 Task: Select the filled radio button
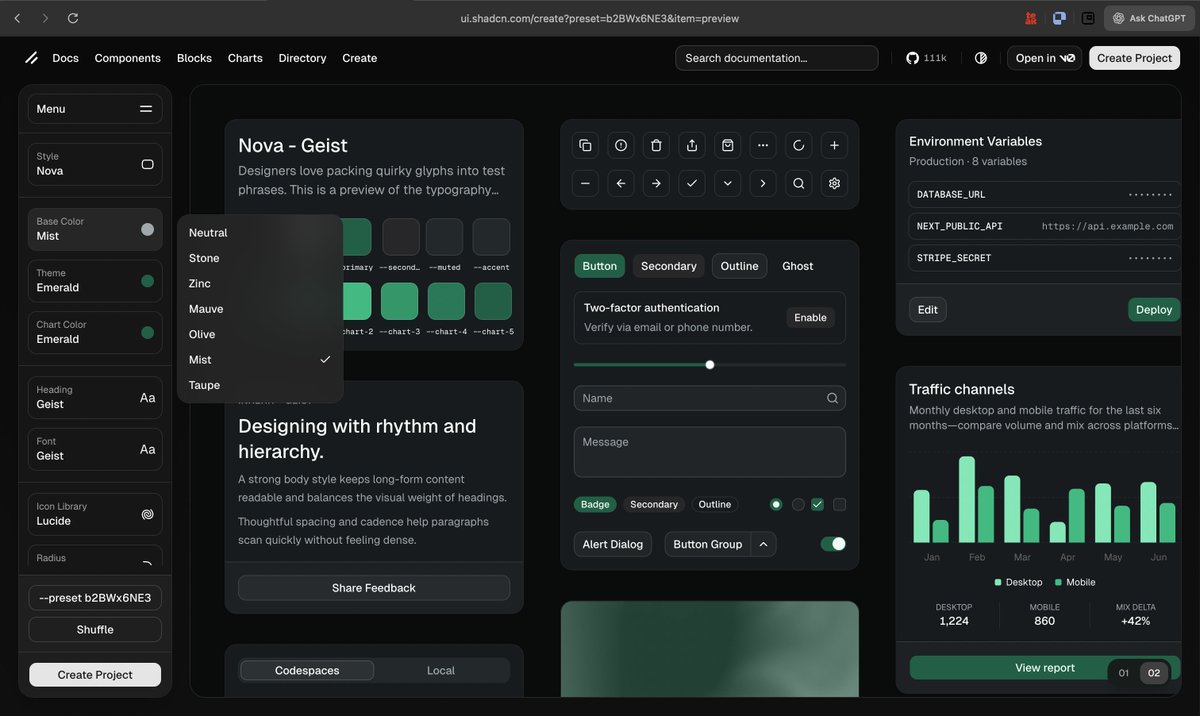point(776,504)
